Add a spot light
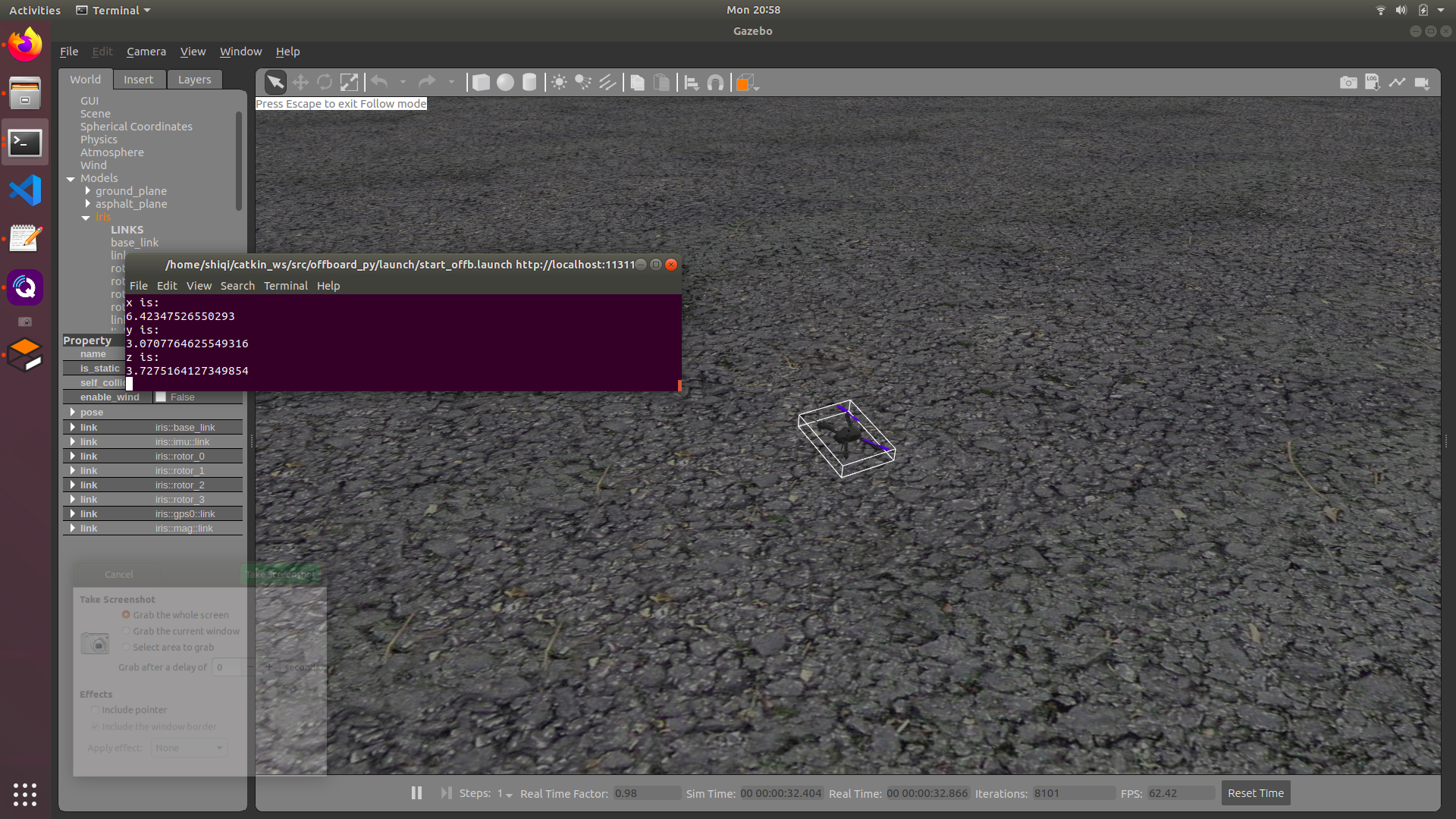The height and width of the screenshot is (819, 1456). point(583,82)
